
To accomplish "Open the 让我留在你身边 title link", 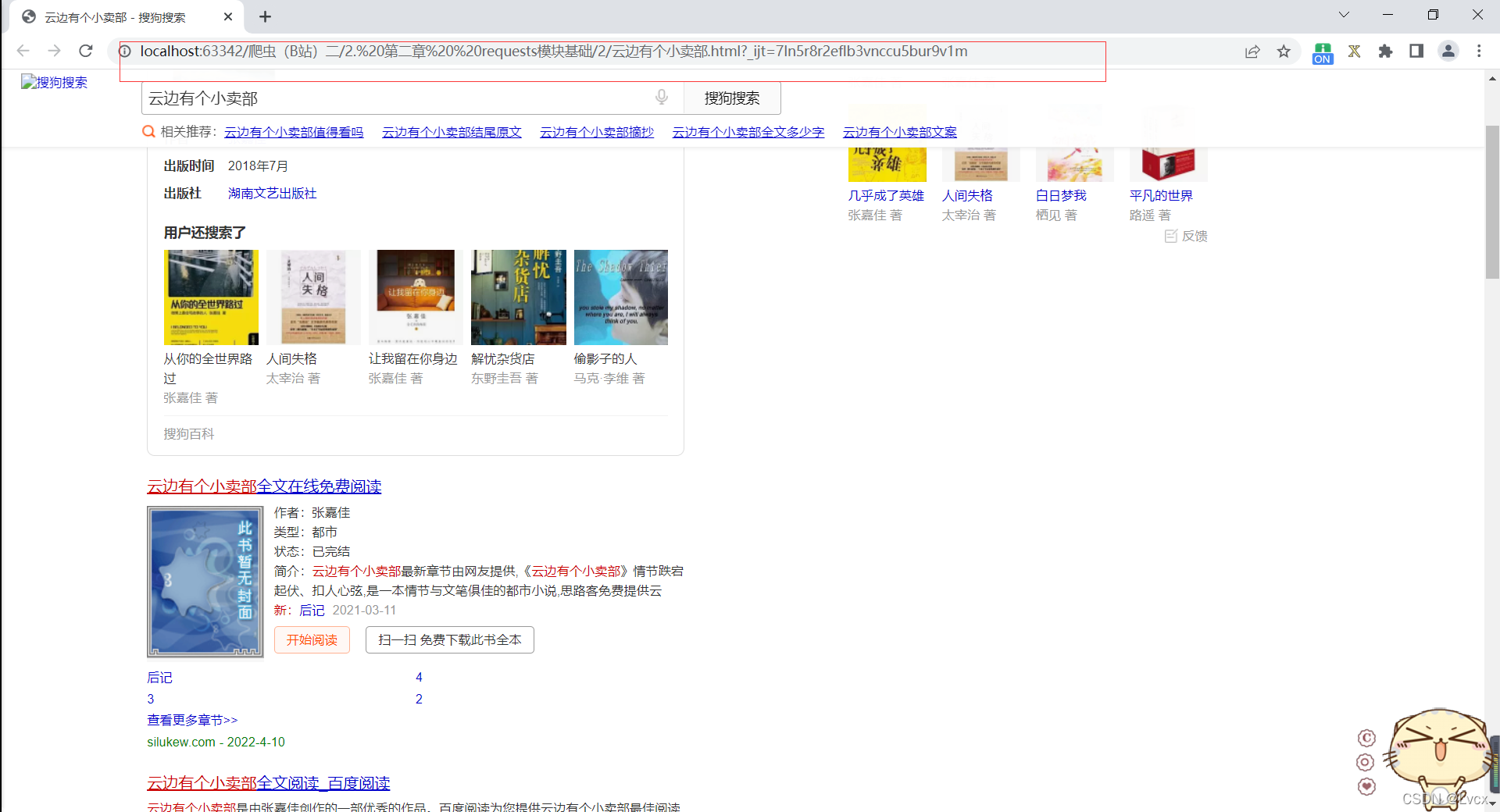I will [413, 358].
